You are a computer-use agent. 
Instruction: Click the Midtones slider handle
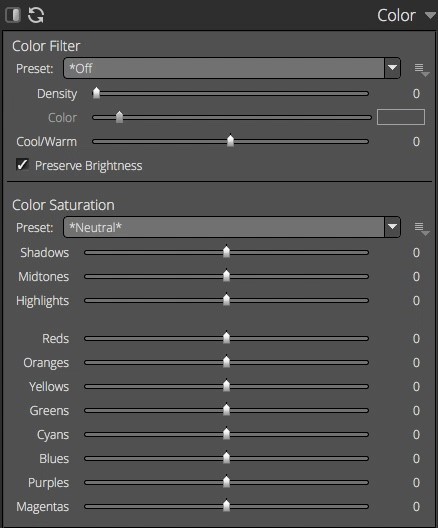(x=226, y=276)
